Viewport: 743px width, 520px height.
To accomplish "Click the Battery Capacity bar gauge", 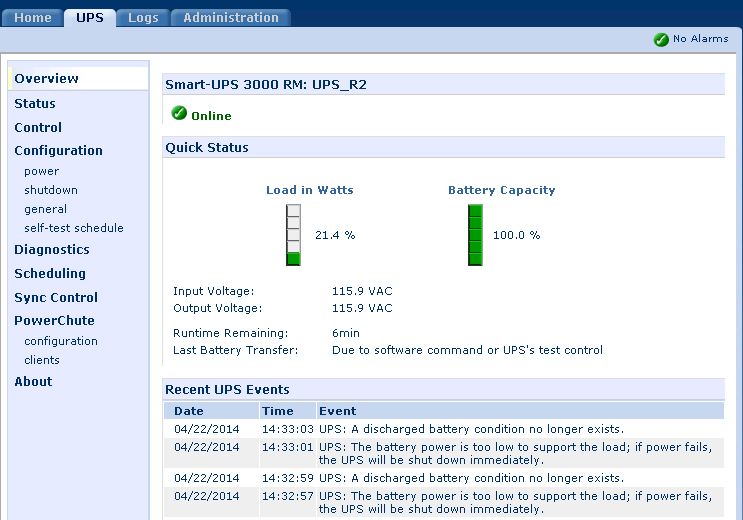I will coord(475,235).
